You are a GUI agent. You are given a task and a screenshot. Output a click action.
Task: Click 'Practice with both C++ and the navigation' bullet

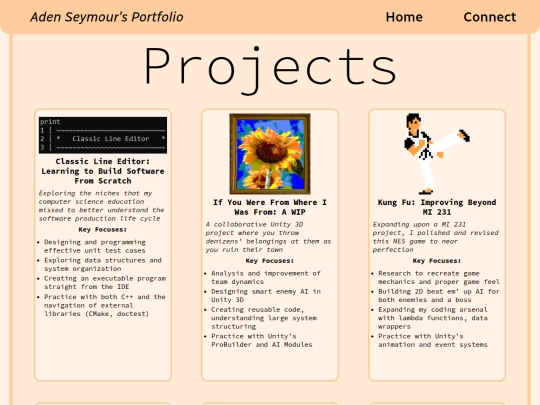tap(105, 305)
